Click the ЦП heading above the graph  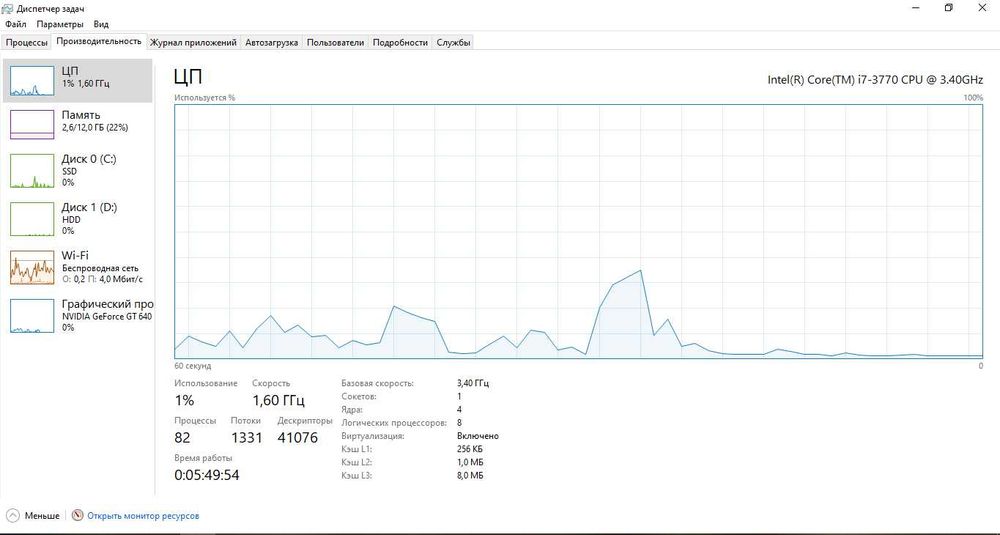(188, 77)
